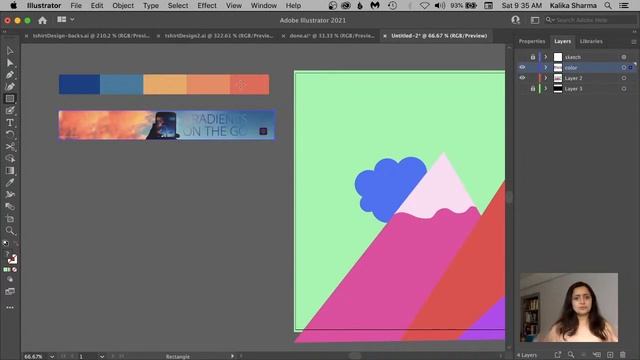Select the Zoom tool
This screenshot has width=640, height=360.
10,231
